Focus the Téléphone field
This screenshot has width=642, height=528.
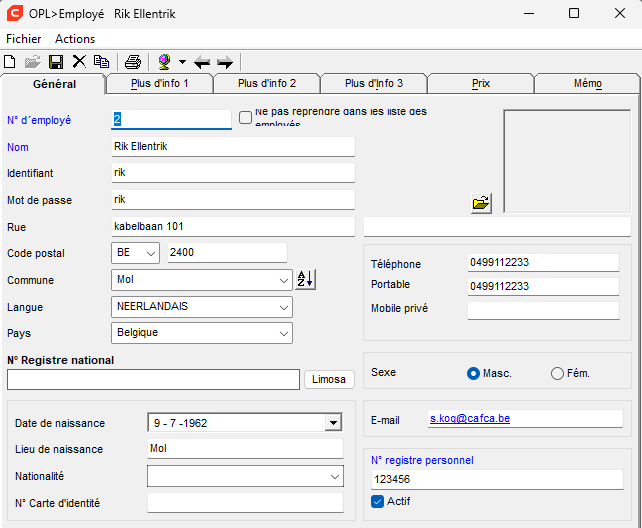point(543,262)
